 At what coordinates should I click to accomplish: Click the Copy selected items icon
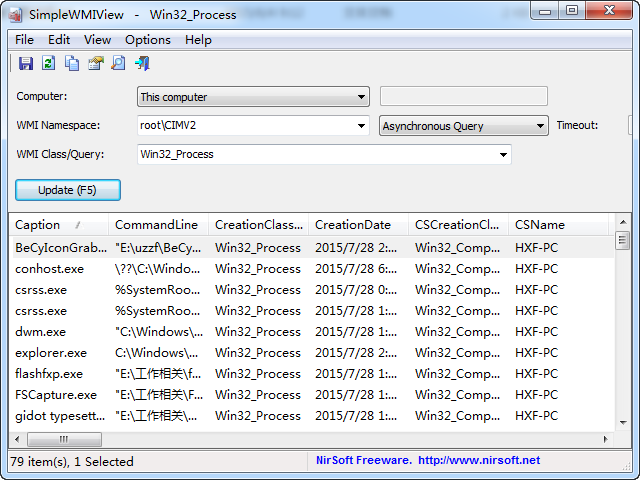(72, 64)
